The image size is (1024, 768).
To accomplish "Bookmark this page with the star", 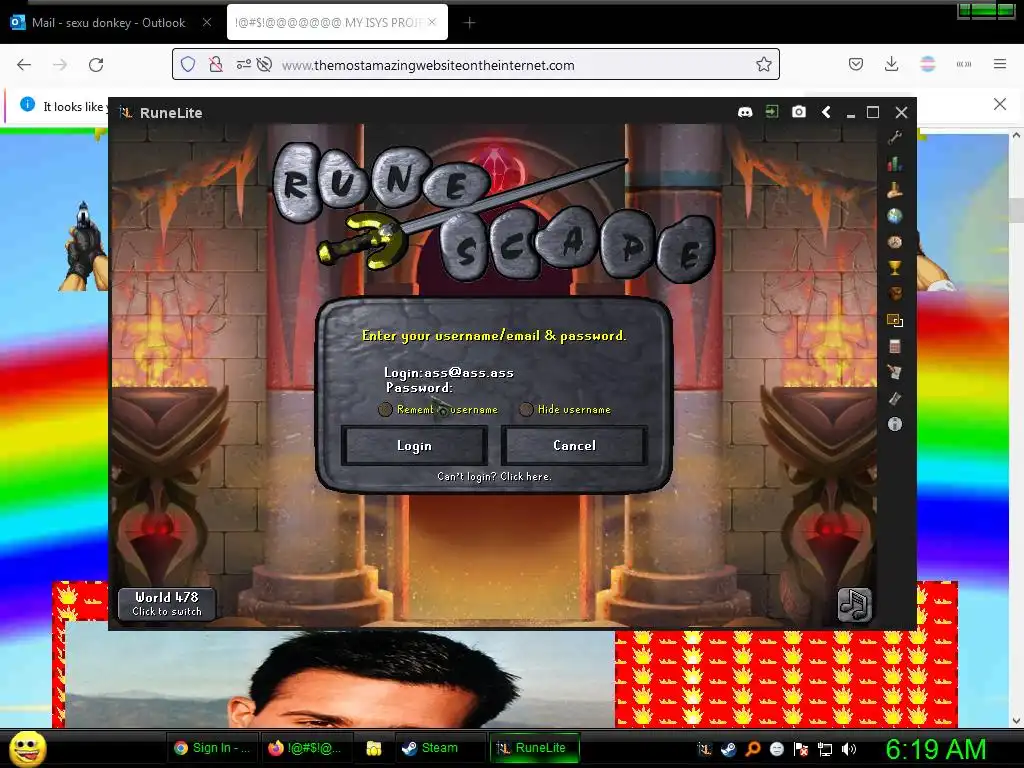I will [x=763, y=65].
